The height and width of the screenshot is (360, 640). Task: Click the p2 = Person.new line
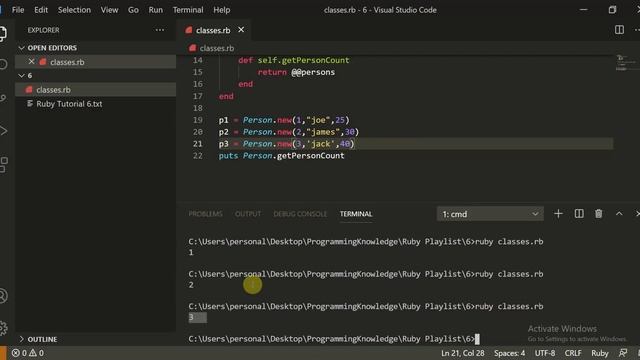click(x=289, y=132)
